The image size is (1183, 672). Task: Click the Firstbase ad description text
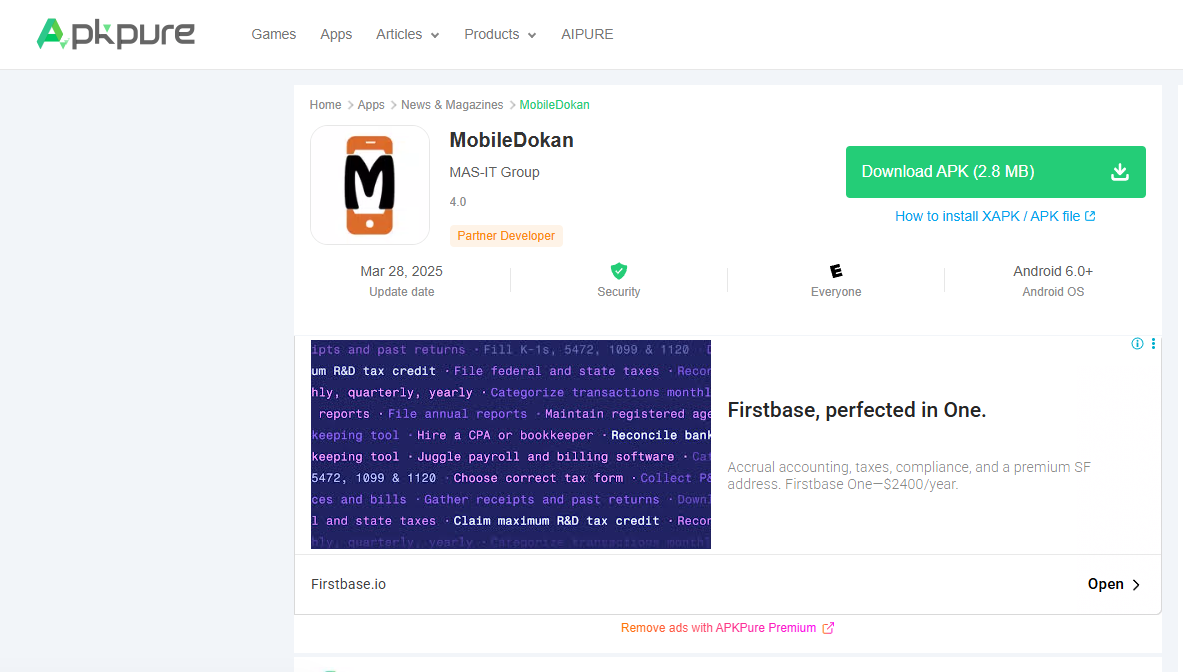tap(909, 476)
